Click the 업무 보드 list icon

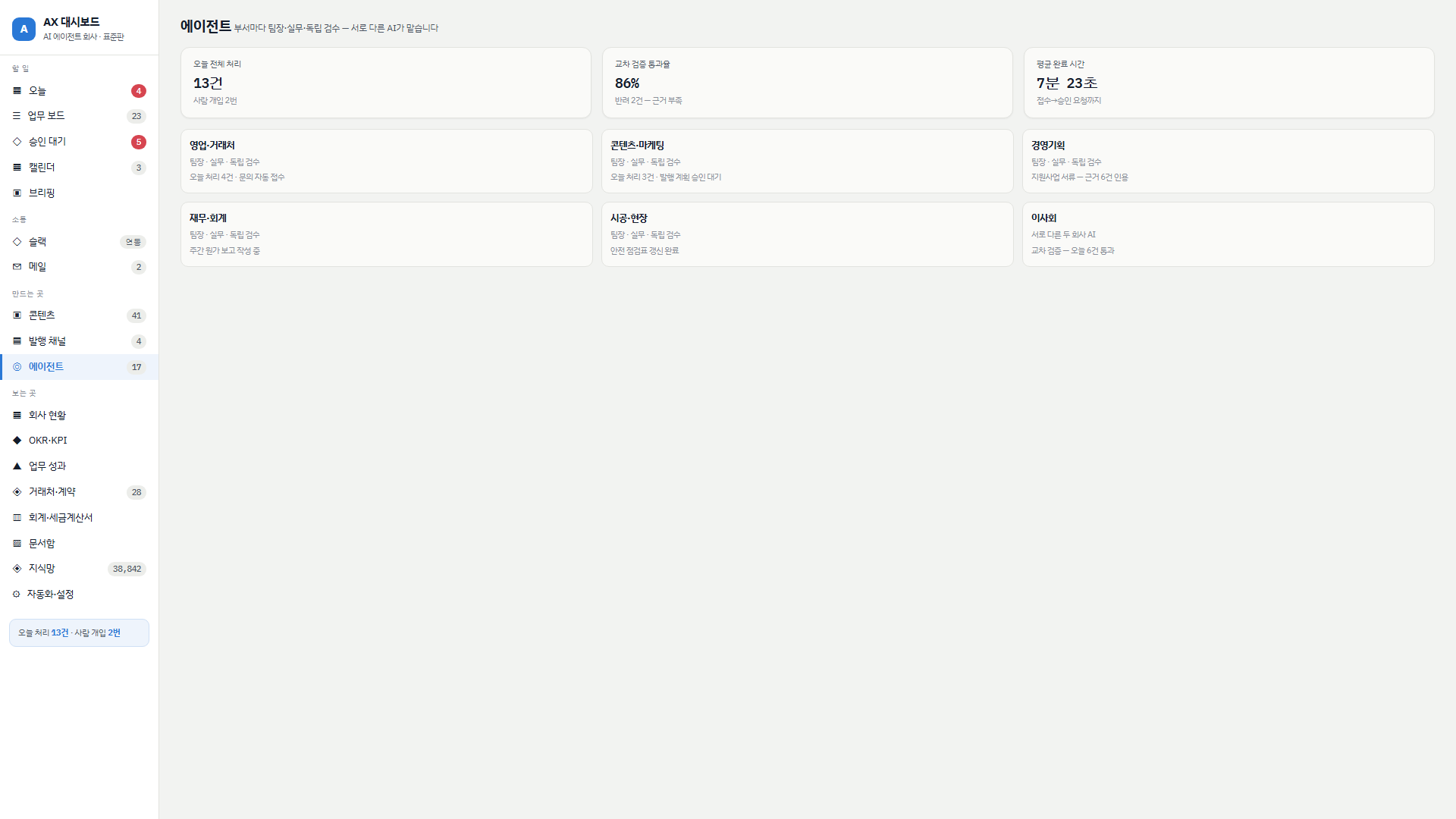point(17,116)
